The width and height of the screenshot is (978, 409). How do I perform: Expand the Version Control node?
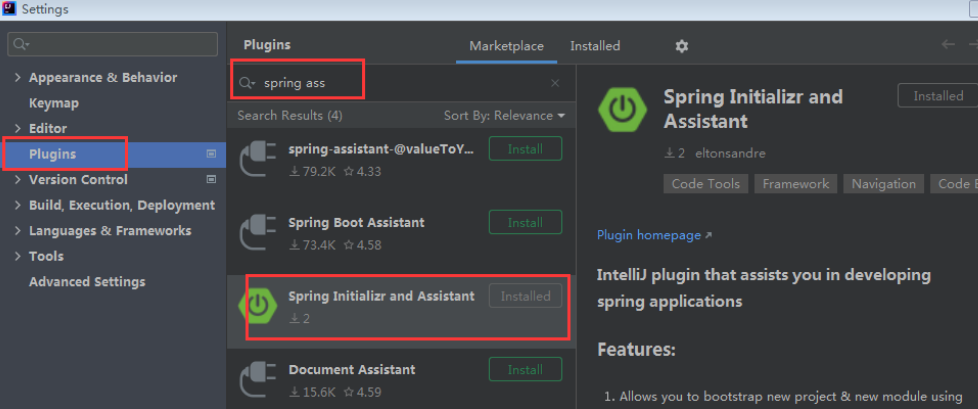coord(17,180)
